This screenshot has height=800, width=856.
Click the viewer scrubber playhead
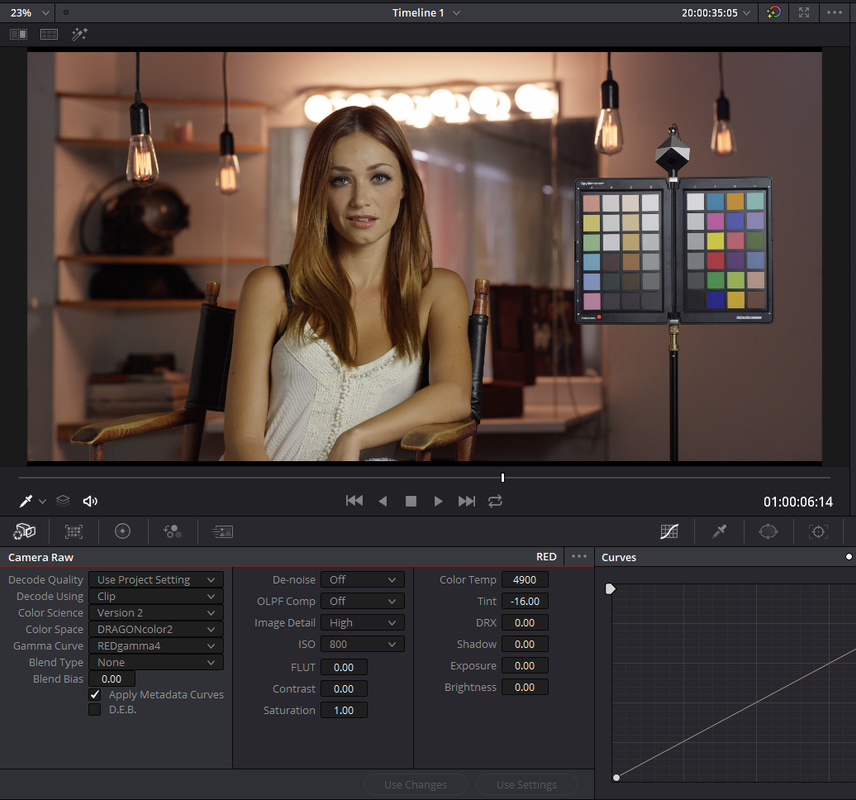[x=503, y=478]
